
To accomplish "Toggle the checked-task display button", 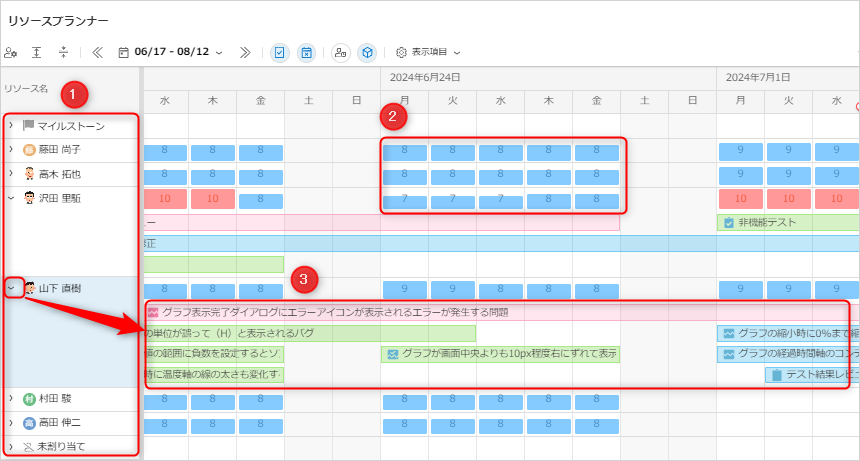I will point(280,52).
